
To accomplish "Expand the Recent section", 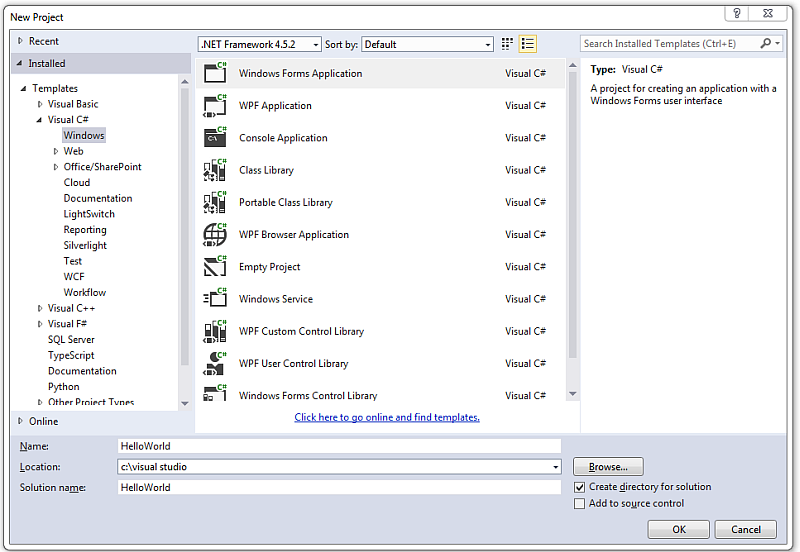I will [20, 41].
